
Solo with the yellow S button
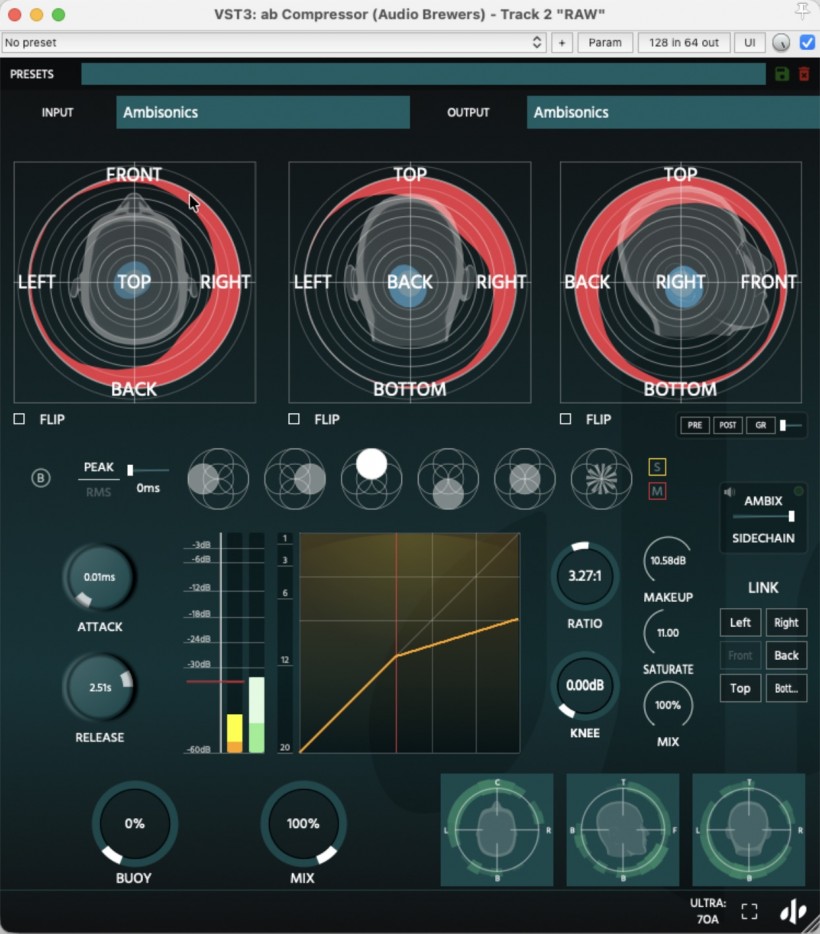click(x=657, y=466)
